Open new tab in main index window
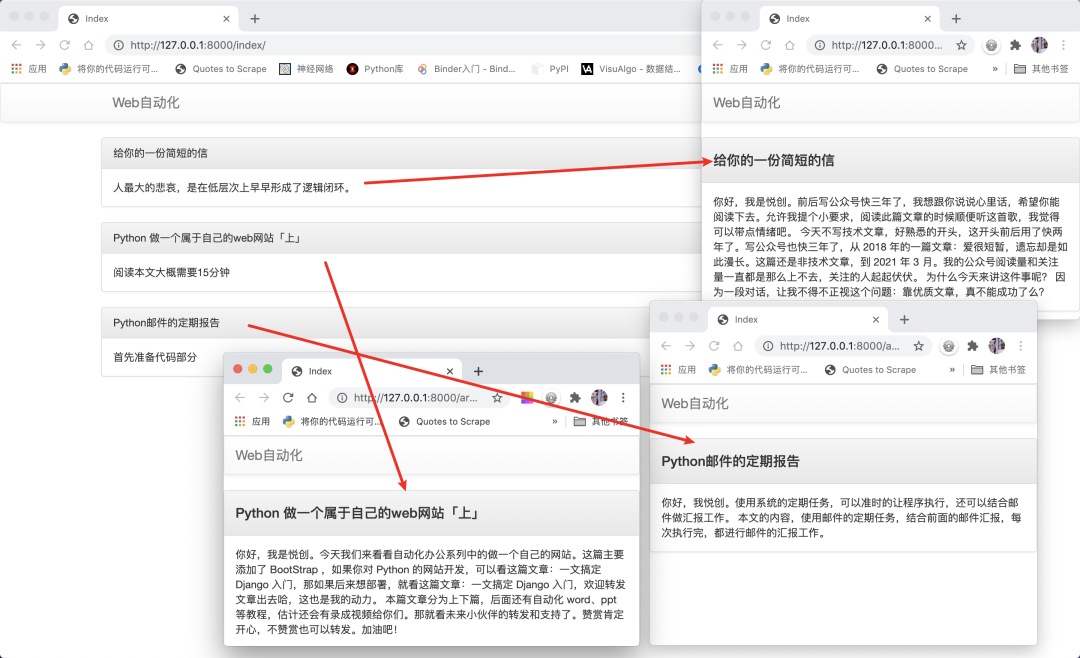The width and height of the screenshot is (1080, 658). pos(255,19)
